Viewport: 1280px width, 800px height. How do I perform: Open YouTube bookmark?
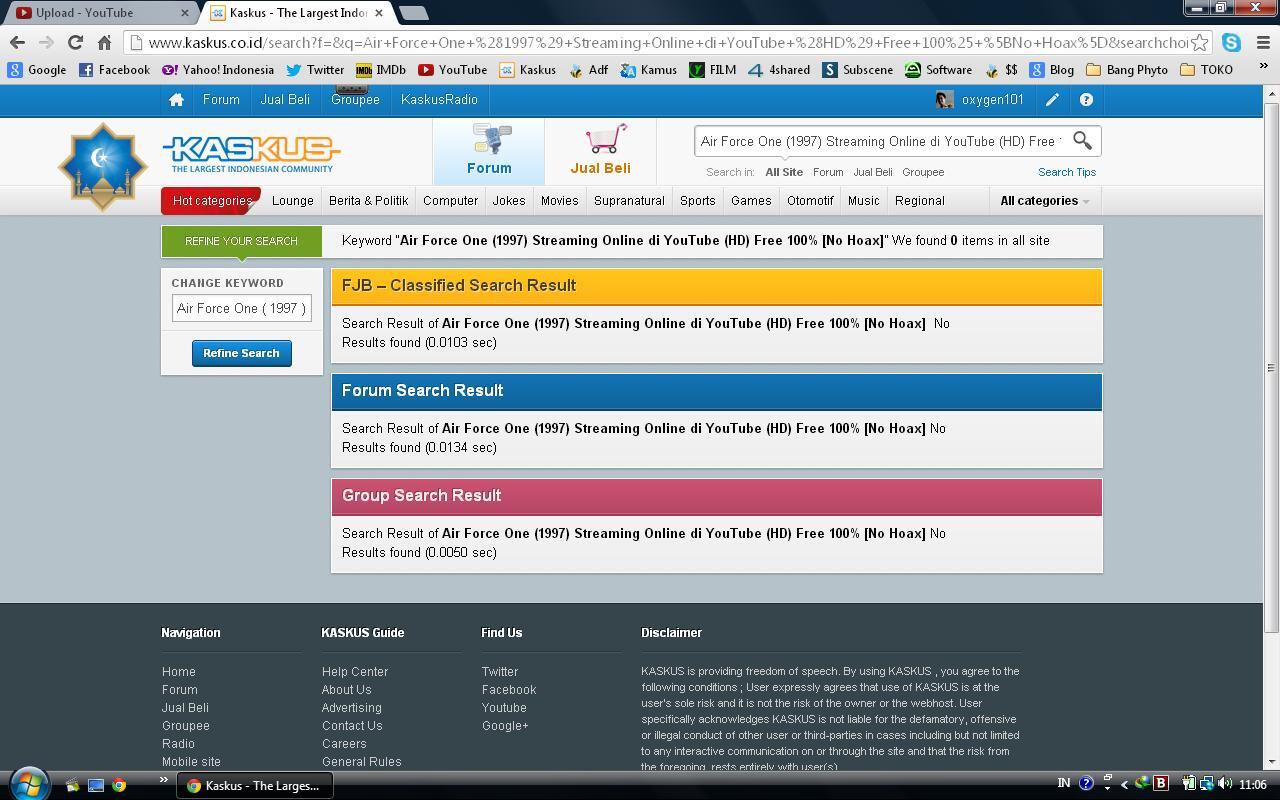tap(452, 69)
